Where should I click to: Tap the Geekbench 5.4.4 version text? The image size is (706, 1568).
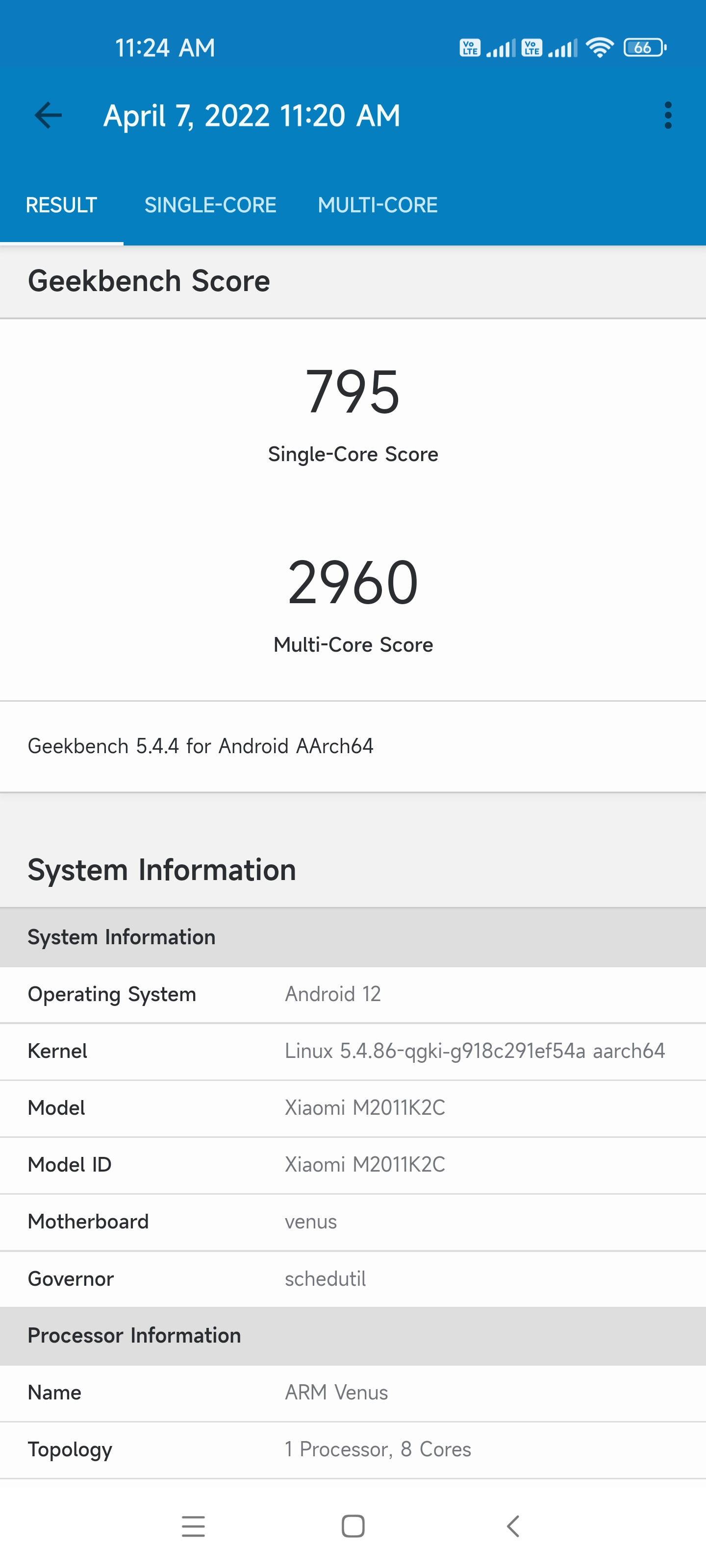pos(201,746)
